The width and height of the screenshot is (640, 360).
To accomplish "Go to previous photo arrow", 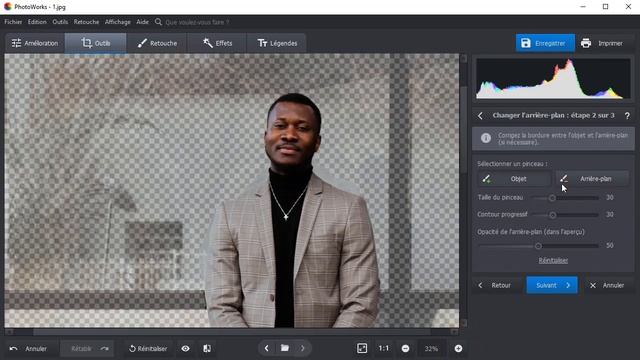I will tap(267, 348).
